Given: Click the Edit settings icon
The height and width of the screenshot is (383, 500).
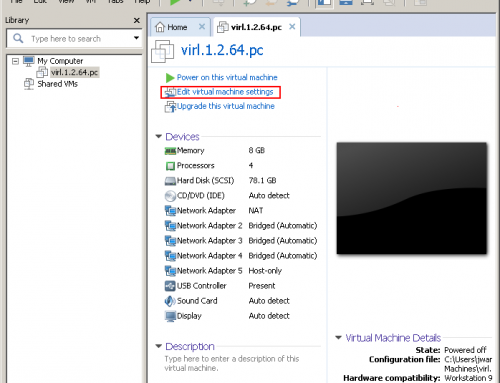Looking at the screenshot, I should 170,92.
